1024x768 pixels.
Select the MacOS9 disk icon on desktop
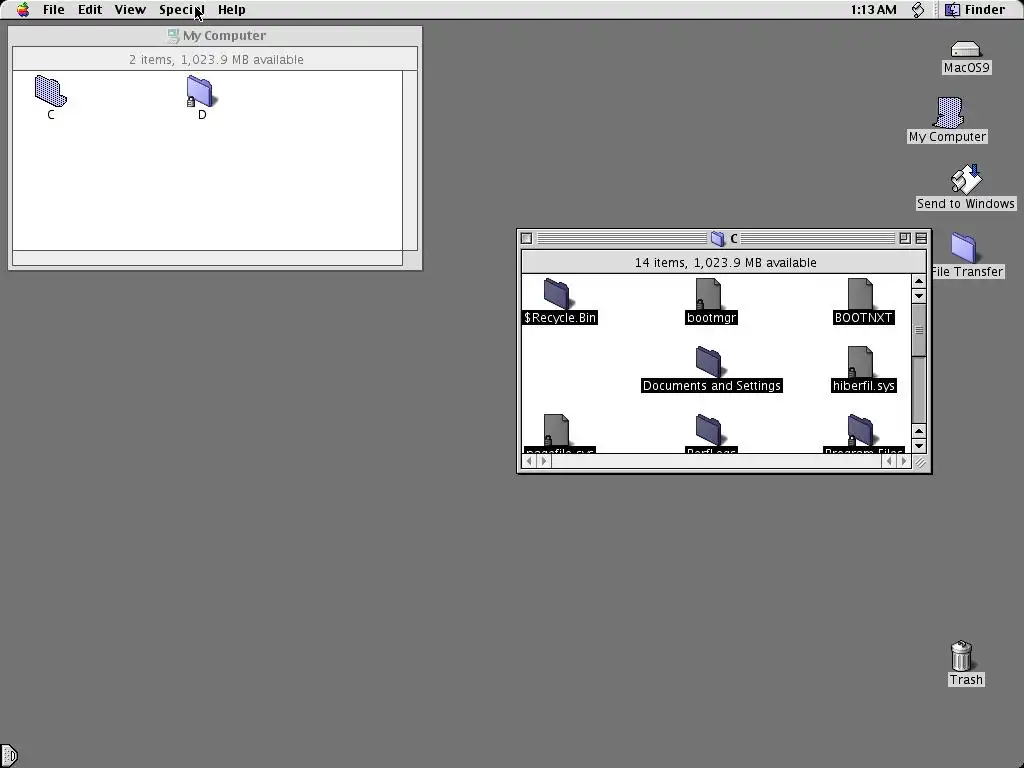pyautogui.click(x=966, y=49)
